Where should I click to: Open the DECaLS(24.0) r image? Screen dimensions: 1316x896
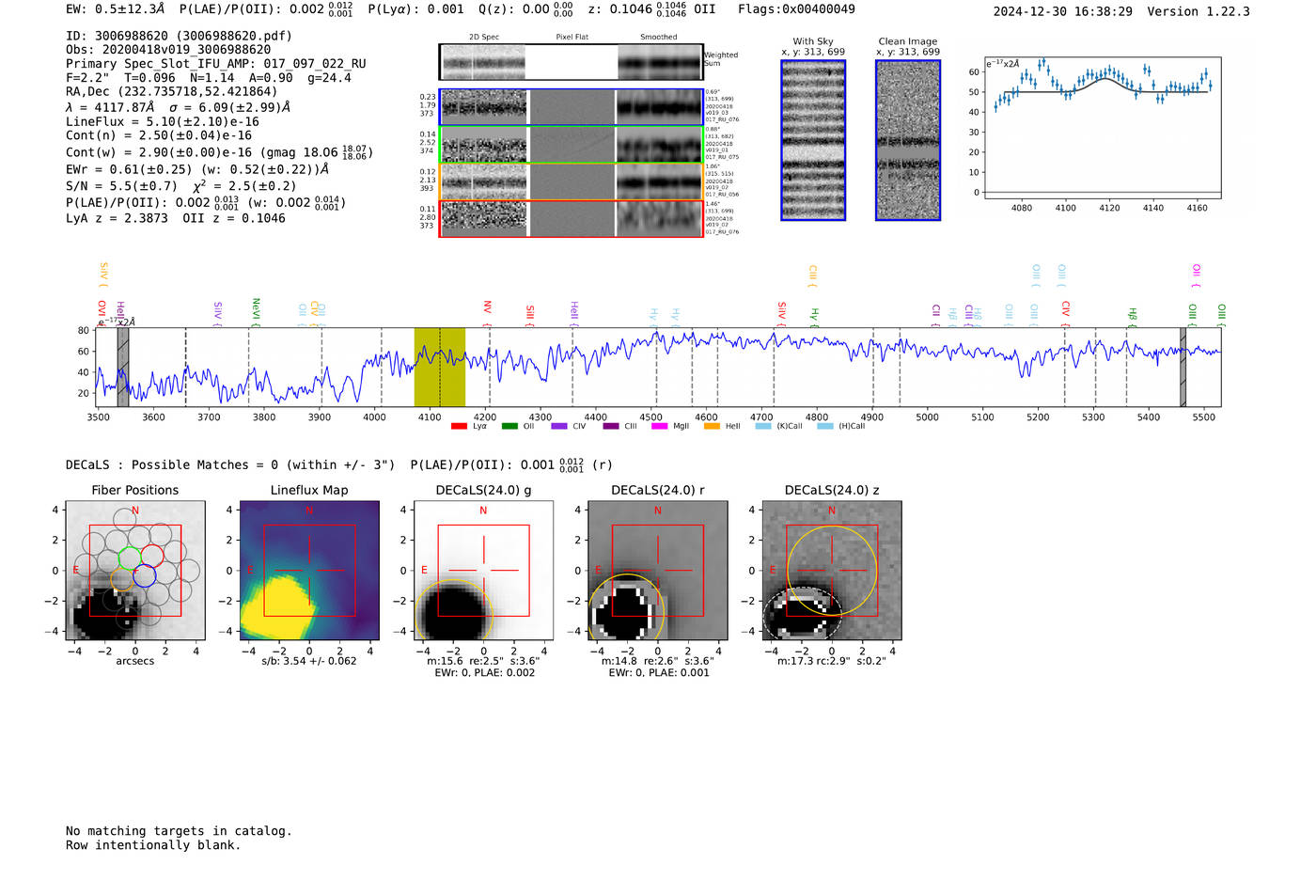[x=658, y=571]
